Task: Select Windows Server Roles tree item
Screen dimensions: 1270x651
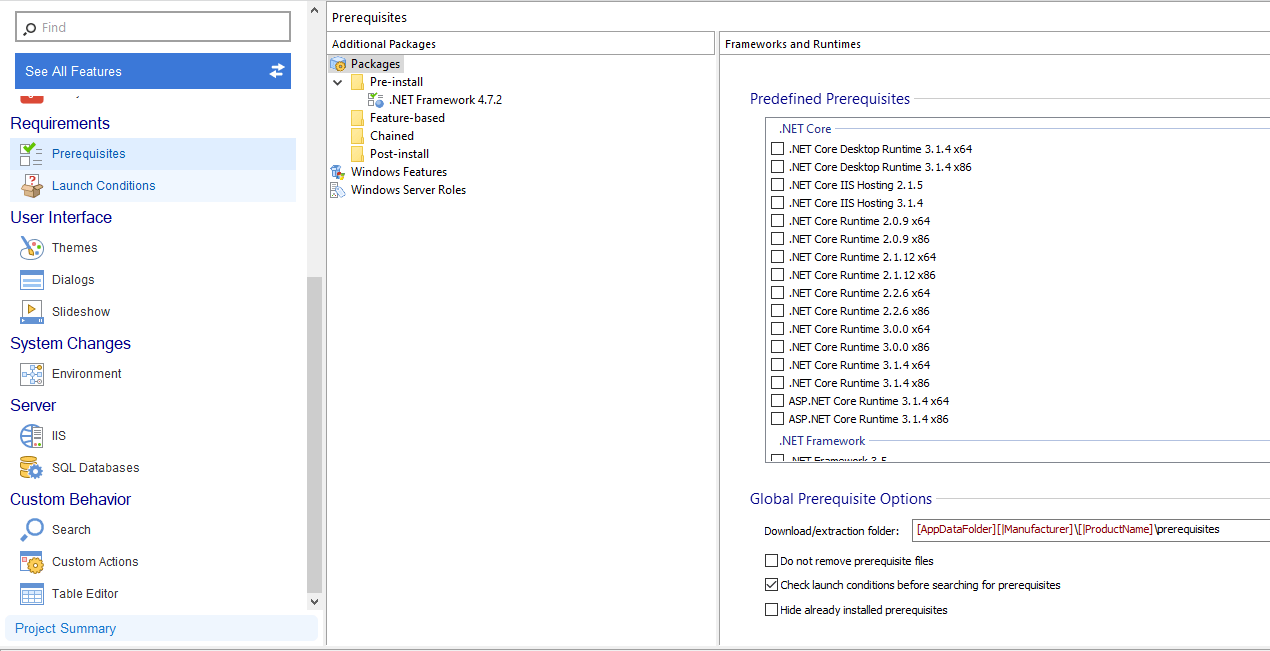Action: coord(408,190)
